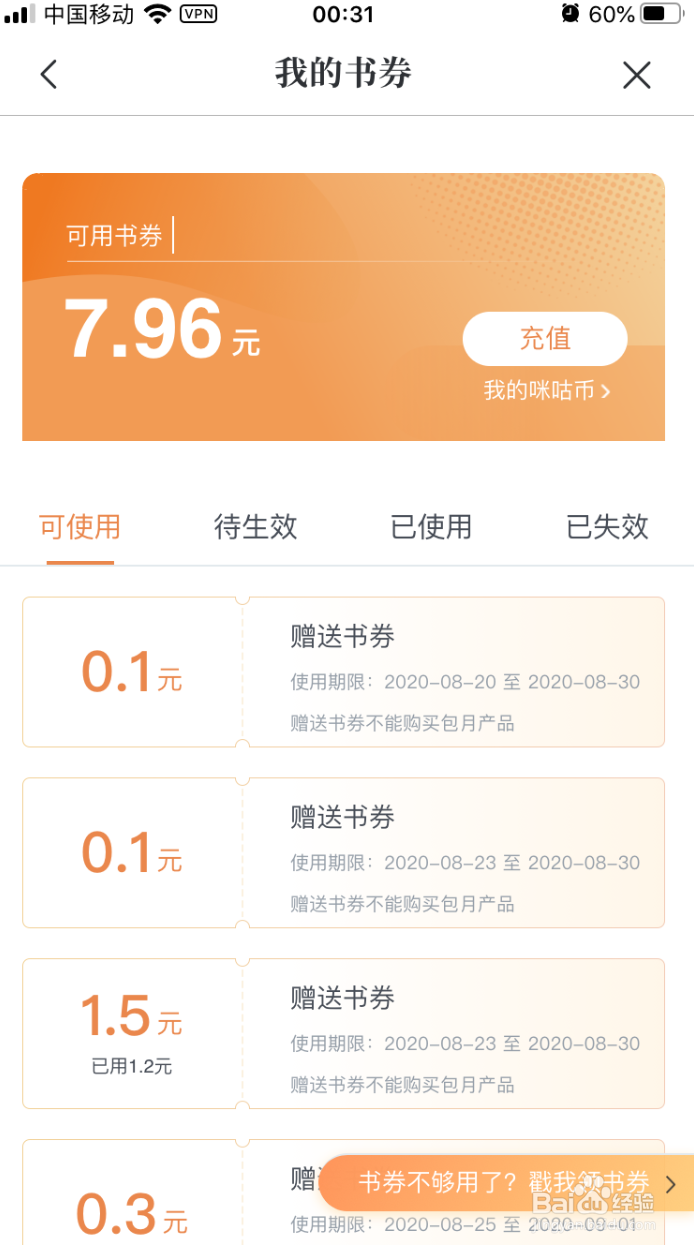Select the 1.5元 coupon card
The image size is (694, 1249).
click(343, 1033)
